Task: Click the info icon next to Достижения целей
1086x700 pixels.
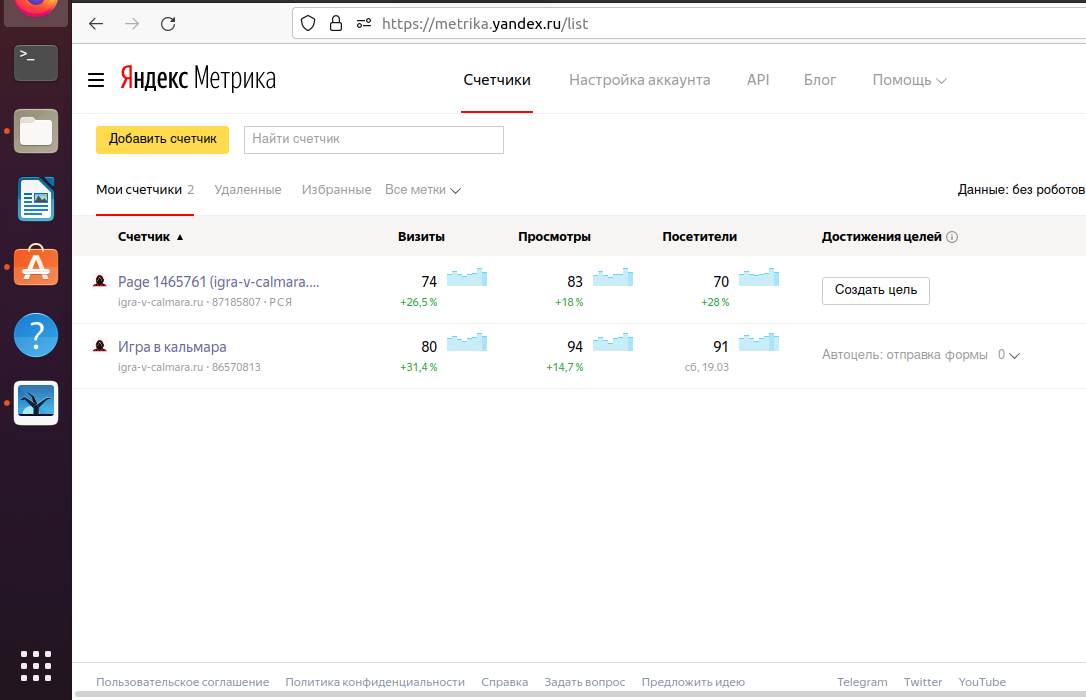Action: click(x=952, y=238)
